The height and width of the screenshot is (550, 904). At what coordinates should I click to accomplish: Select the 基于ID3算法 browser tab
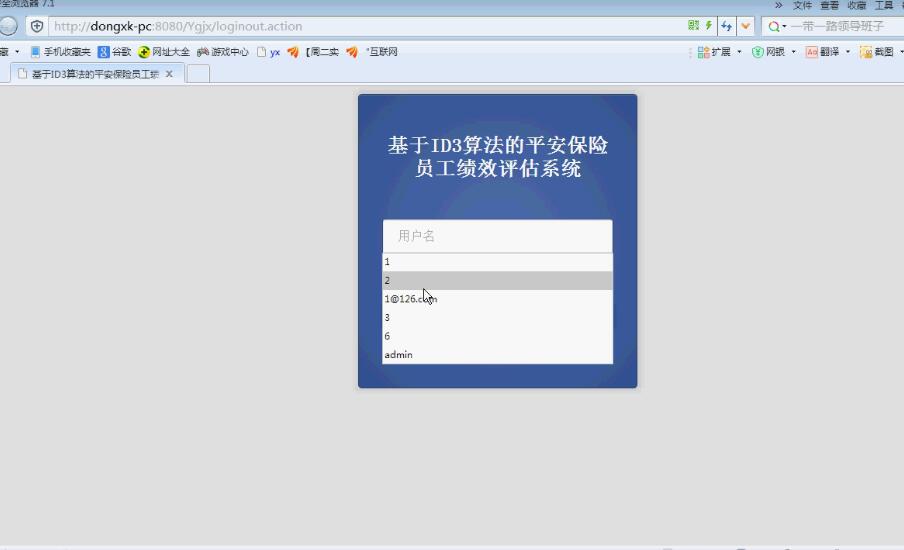tap(95, 74)
